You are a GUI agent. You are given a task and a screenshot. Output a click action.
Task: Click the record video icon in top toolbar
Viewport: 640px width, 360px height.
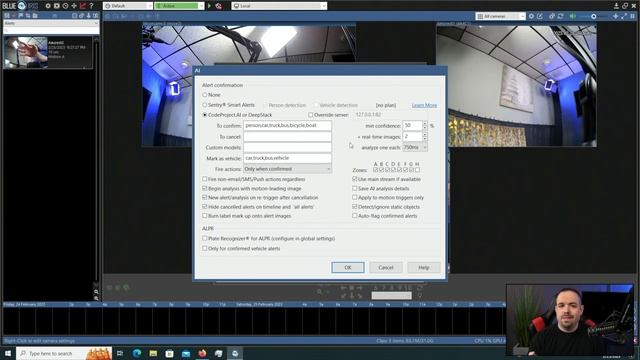tap(57, 6)
